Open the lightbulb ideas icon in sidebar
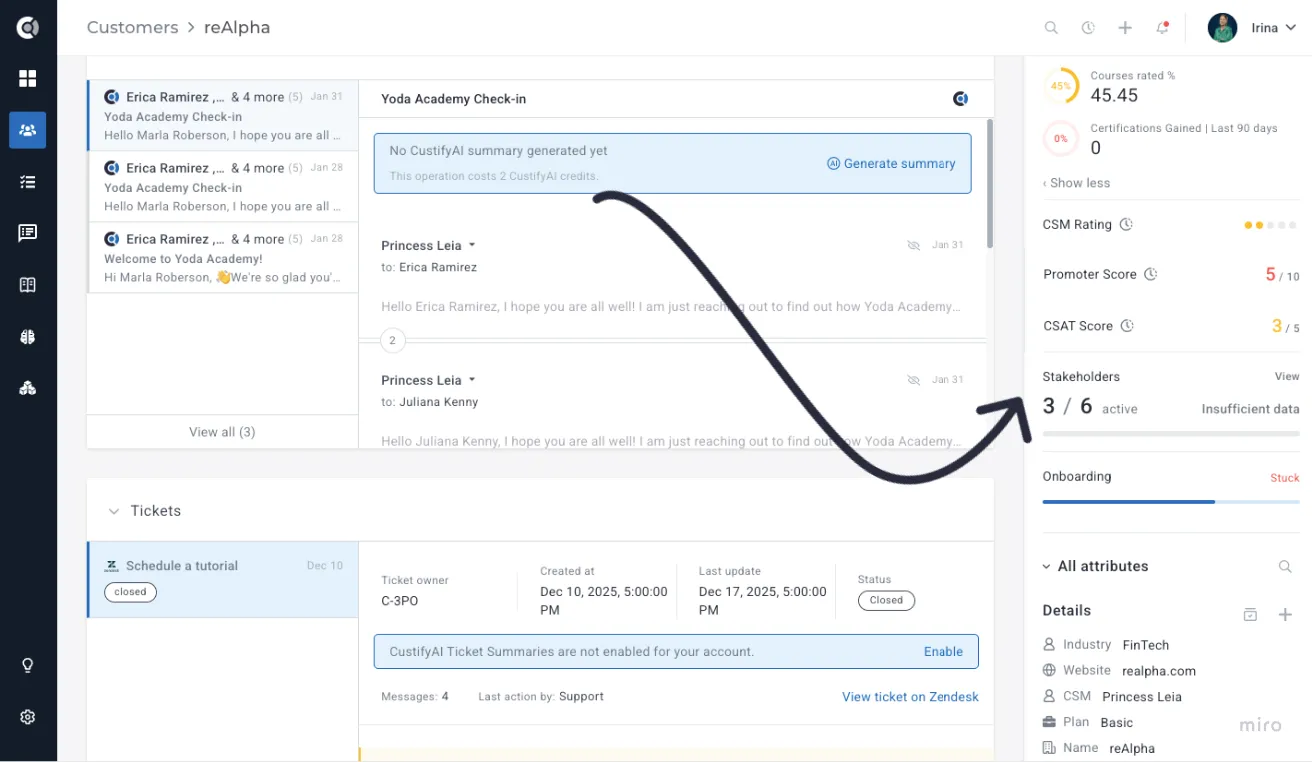 click(x=28, y=666)
